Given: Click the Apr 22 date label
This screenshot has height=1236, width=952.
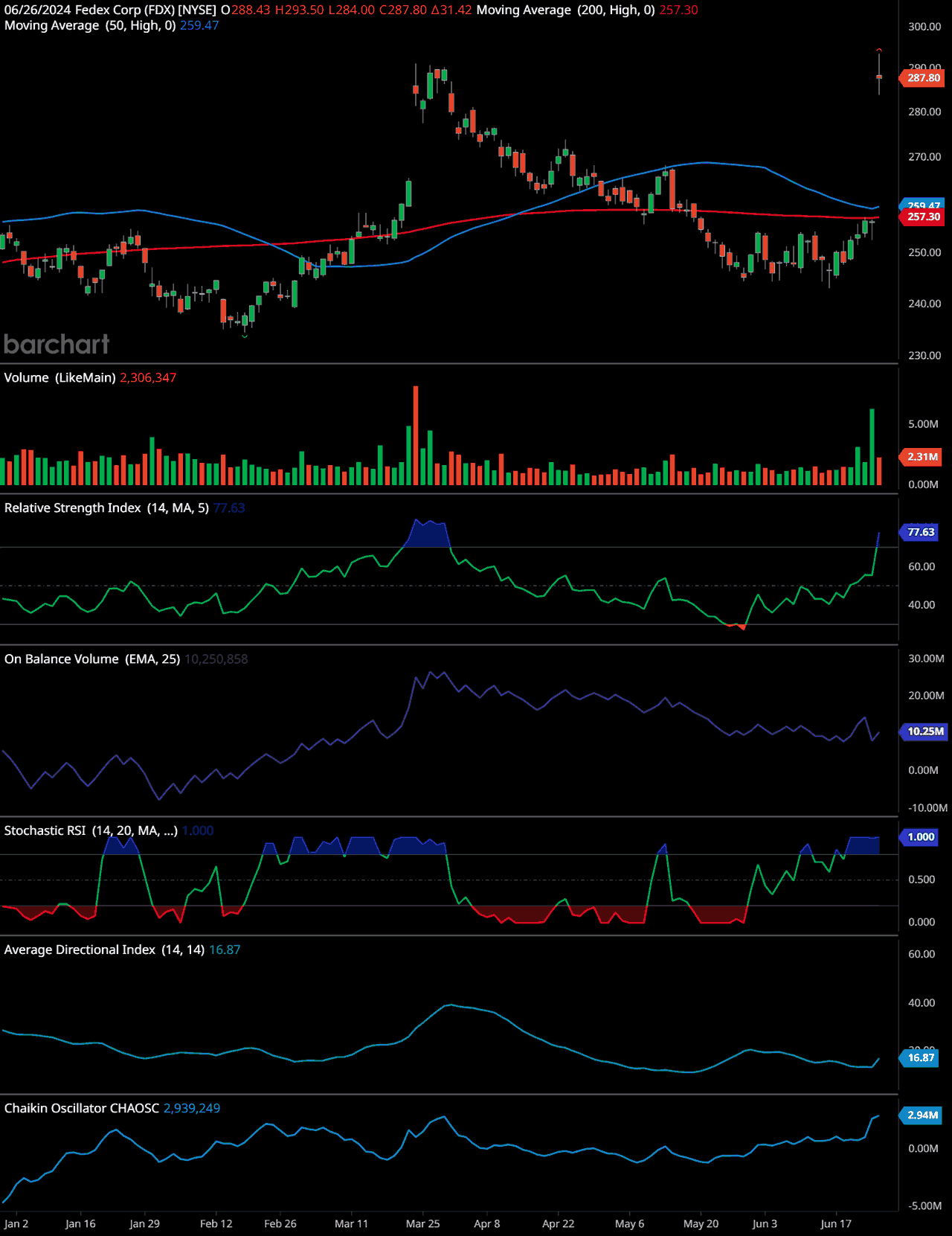Looking at the screenshot, I should pos(558,1223).
